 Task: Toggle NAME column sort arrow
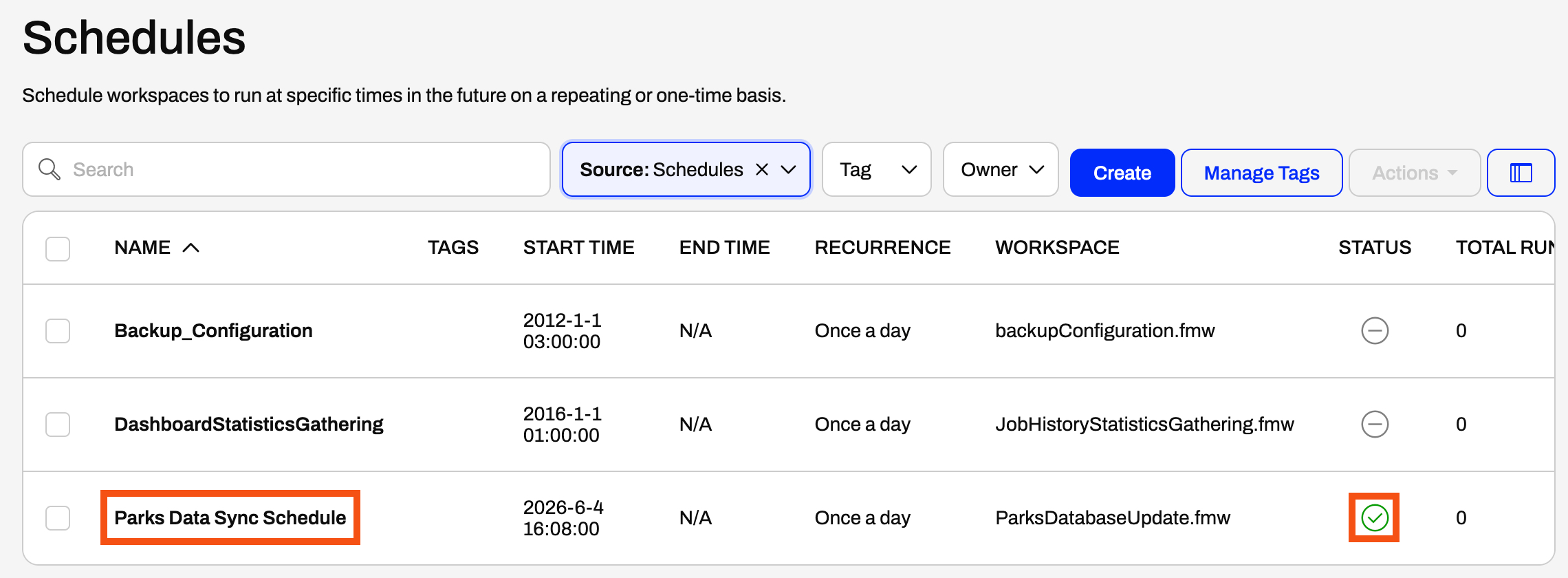(x=191, y=248)
